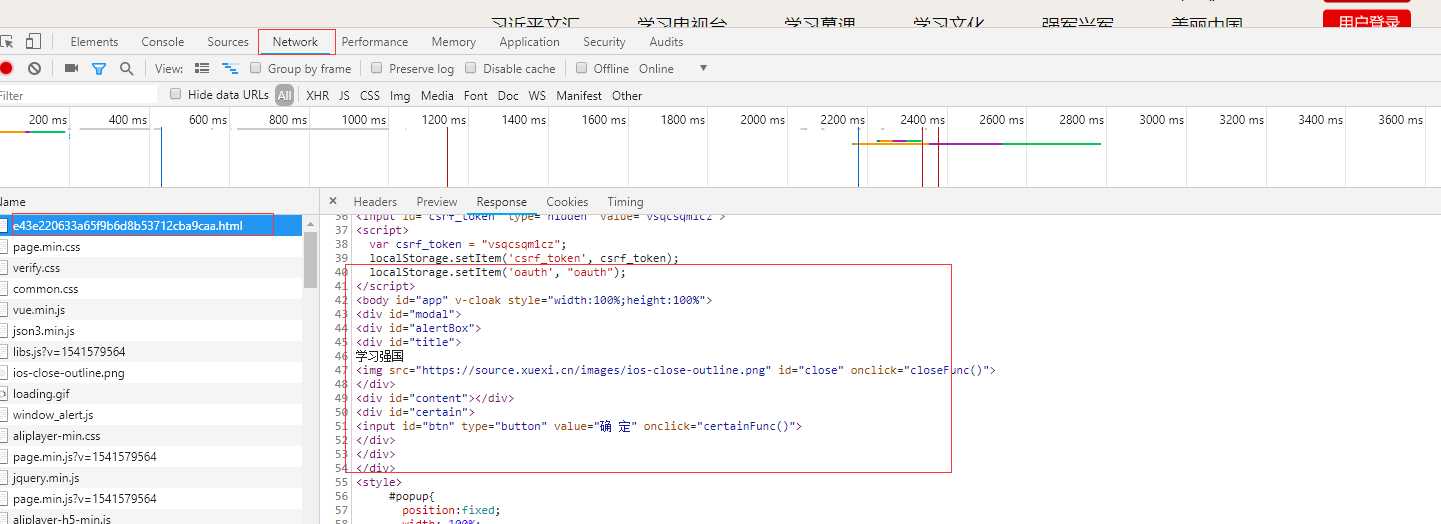Clear the network log icon
The image size is (1441, 524).
[x=34, y=68]
